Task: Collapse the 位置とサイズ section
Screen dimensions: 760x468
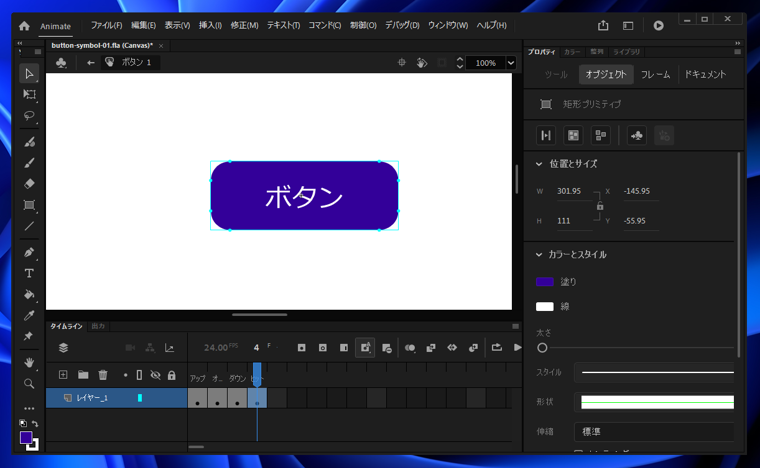Action: coord(539,164)
